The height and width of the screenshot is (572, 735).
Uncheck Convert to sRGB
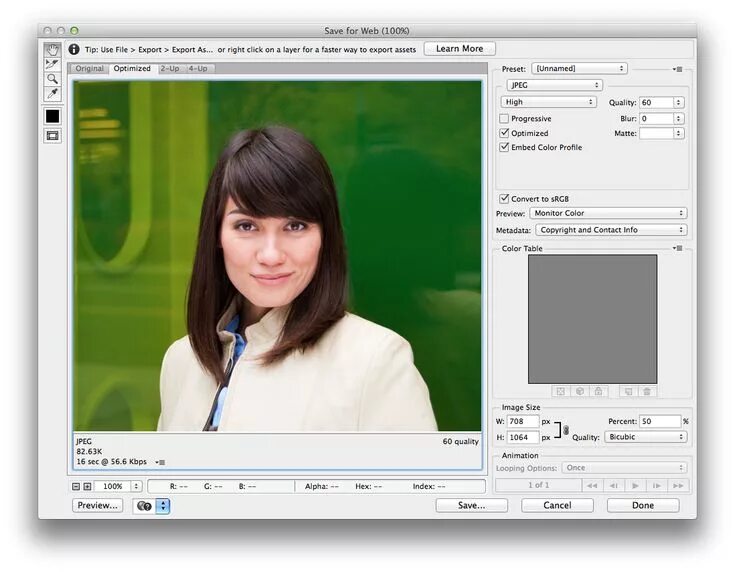(504, 199)
